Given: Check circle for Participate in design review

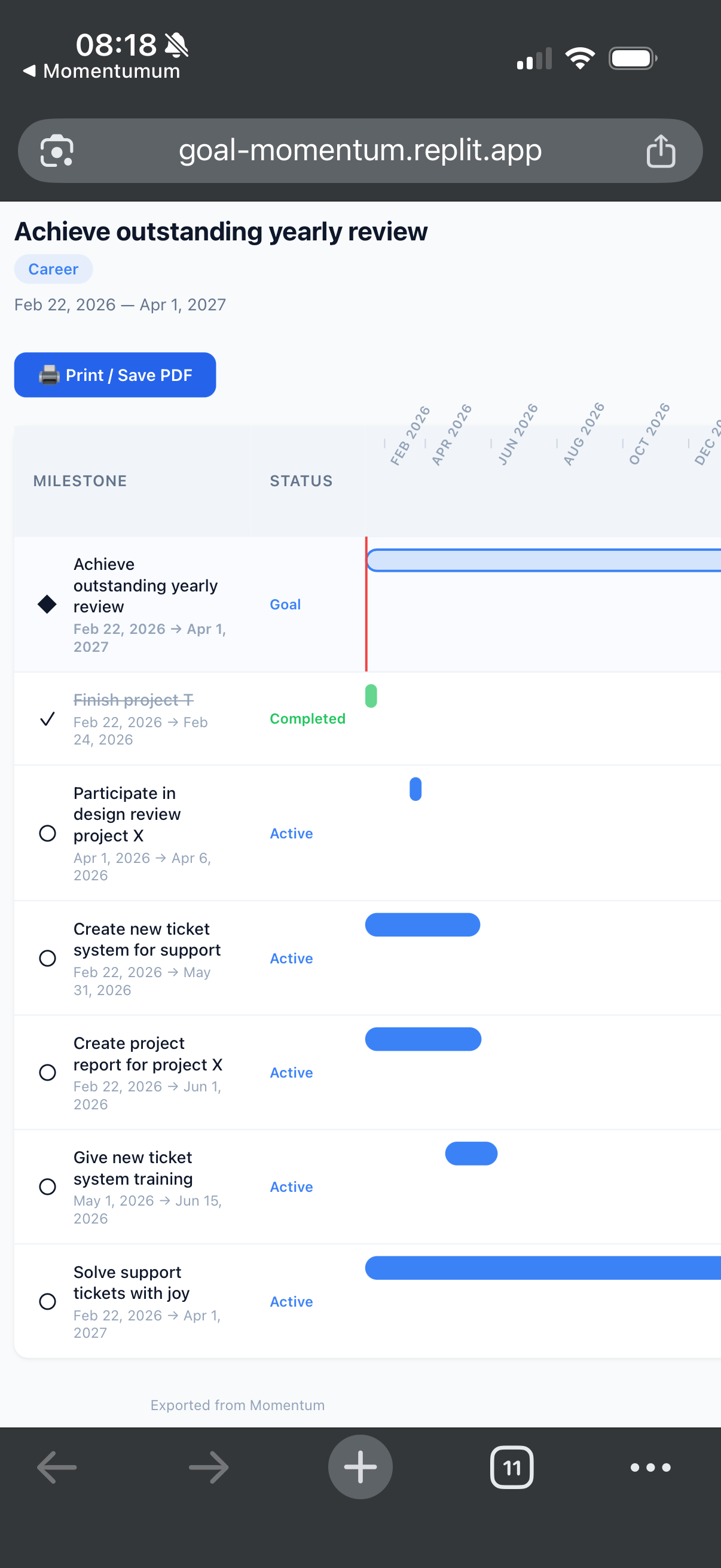Looking at the screenshot, I should coord(47,833).
